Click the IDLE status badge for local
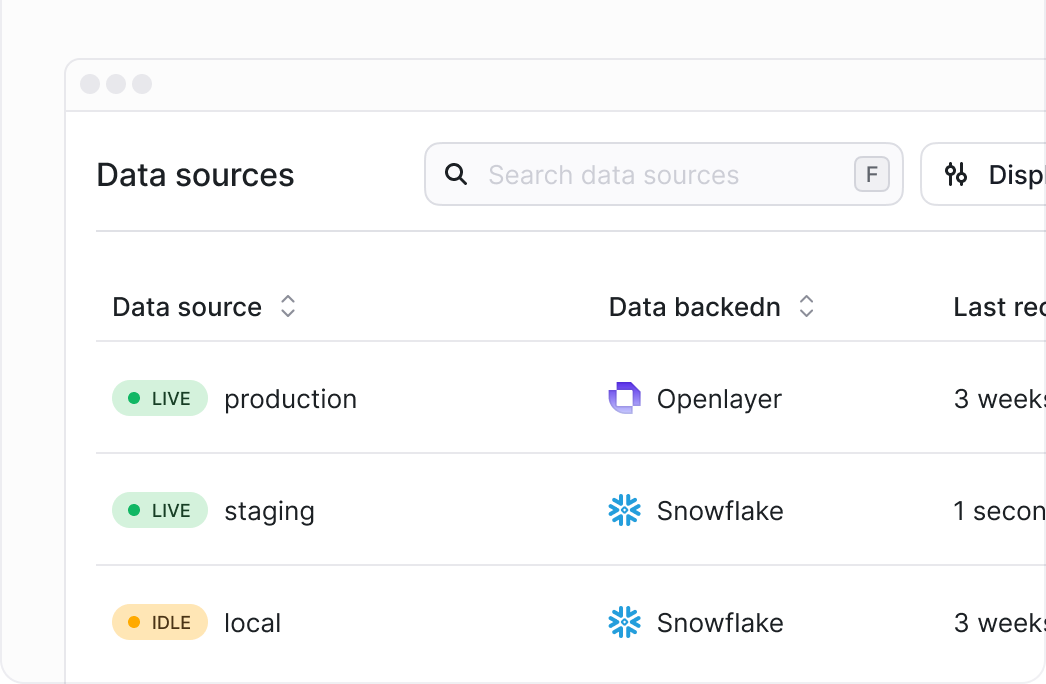 tap(160, 623)
